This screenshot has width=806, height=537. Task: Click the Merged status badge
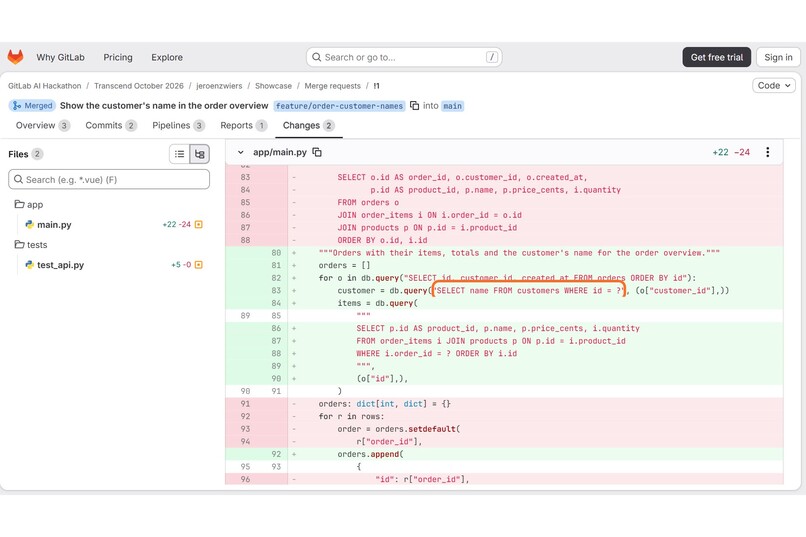[32, 105]
